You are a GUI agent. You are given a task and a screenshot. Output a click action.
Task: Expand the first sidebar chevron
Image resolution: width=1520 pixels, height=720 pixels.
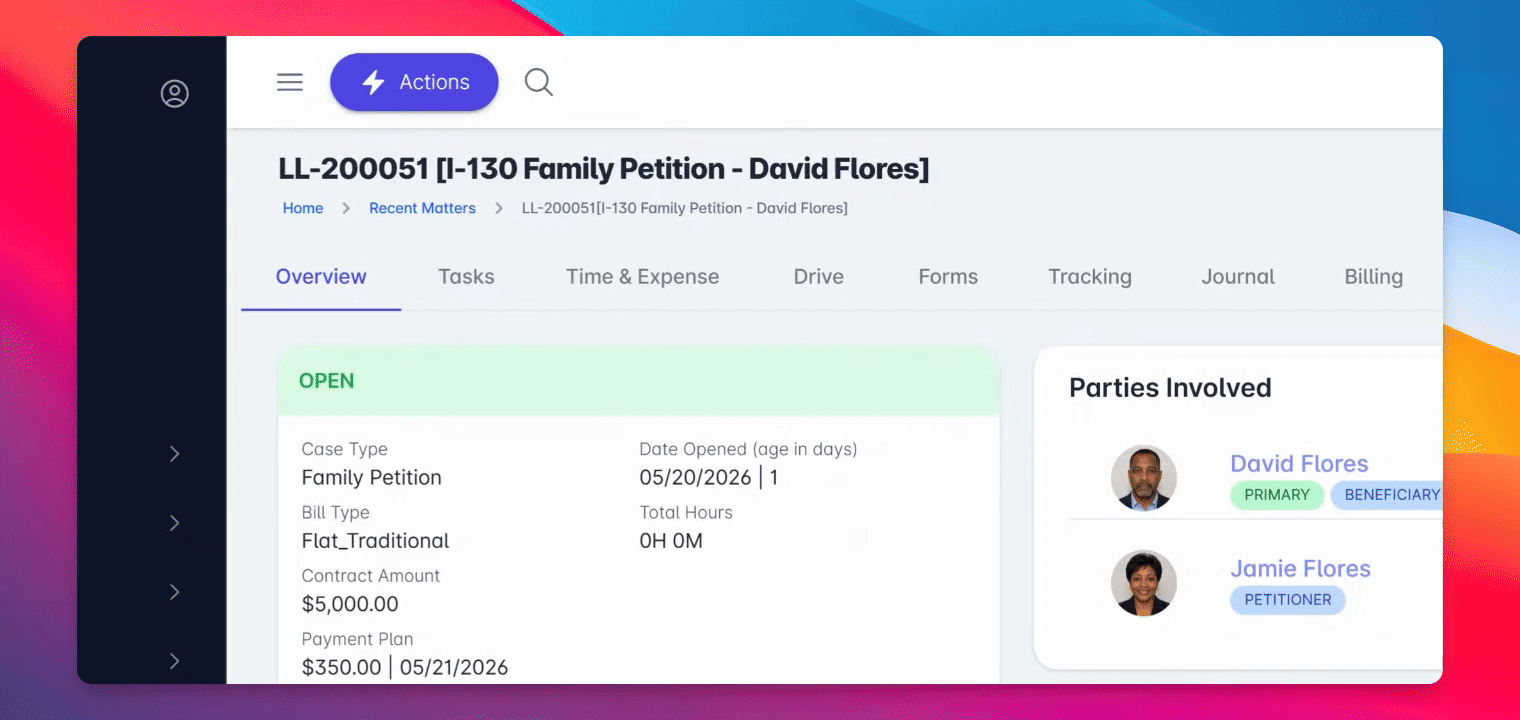coord(175,454)
